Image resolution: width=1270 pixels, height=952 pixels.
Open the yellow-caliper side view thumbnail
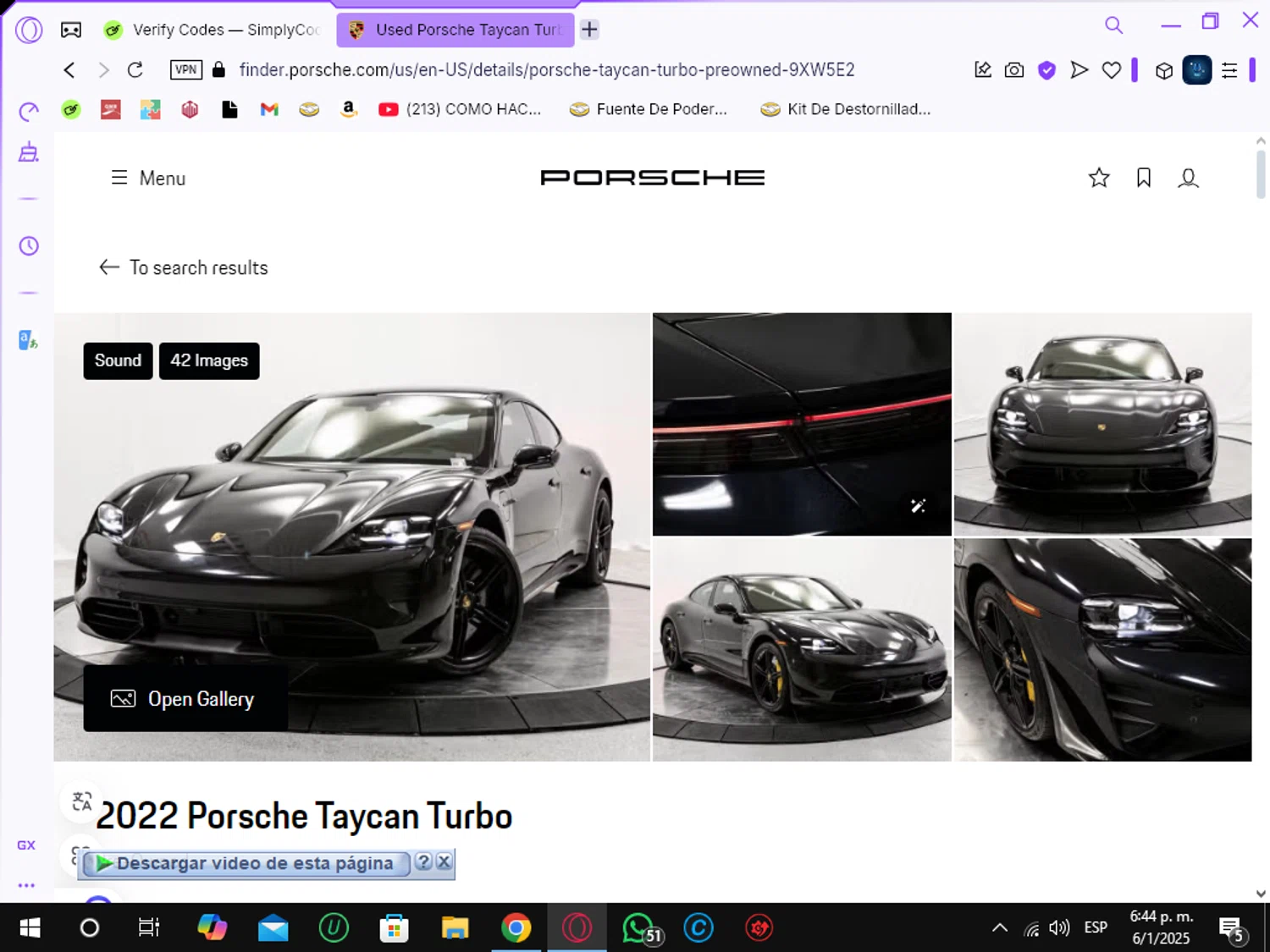pos(802,650)
